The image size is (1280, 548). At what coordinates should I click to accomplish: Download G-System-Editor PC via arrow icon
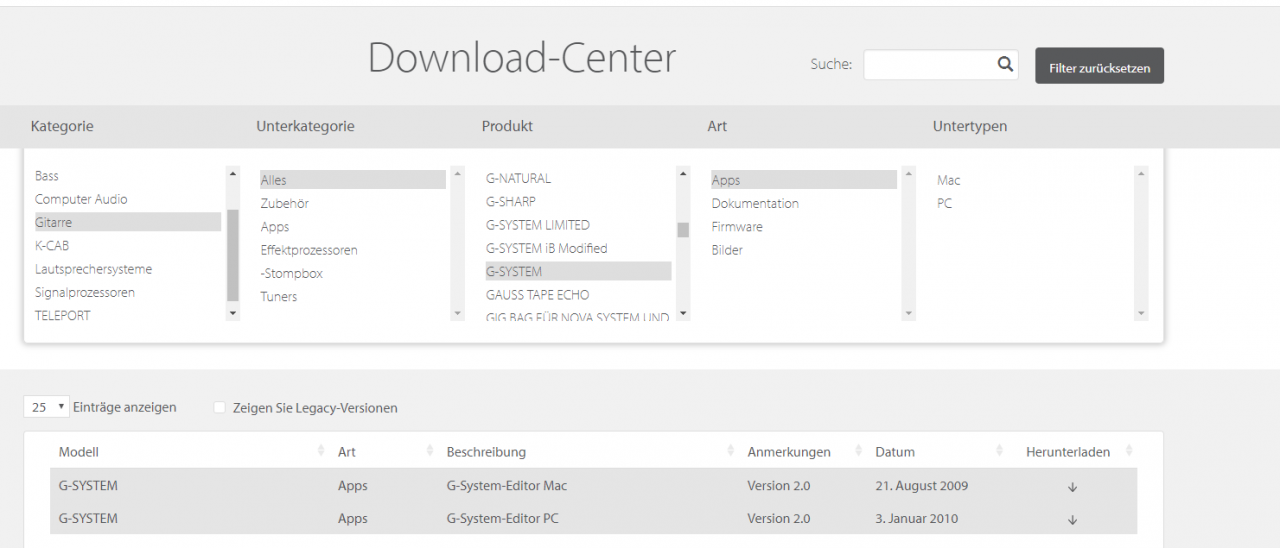point(1072,520)
